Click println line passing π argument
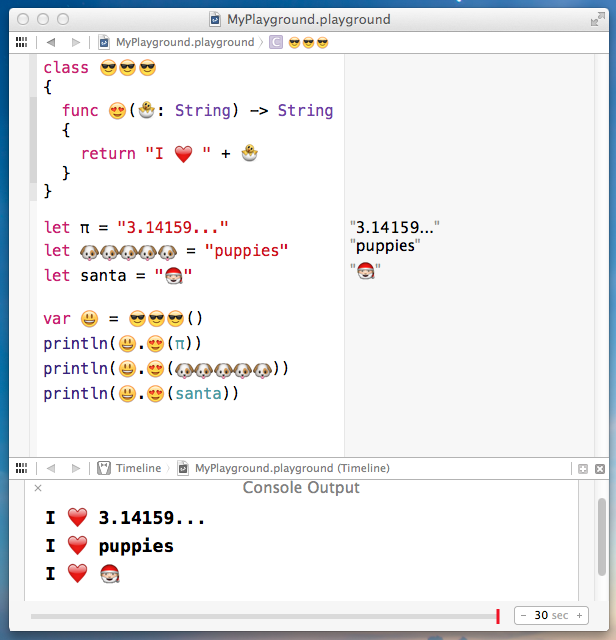This screenshot has width=616, height=640. [x=122, y=344]
